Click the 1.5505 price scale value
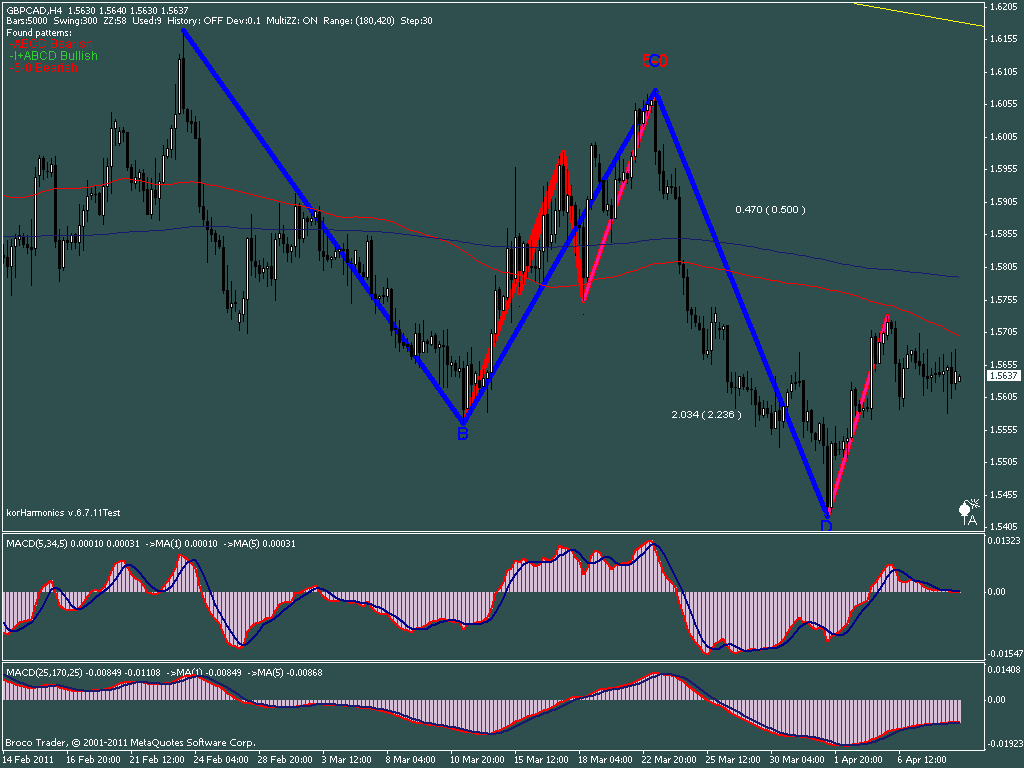Image resolution: width=1024 pixels, height=768 pixels. (x=1003, y=462)
